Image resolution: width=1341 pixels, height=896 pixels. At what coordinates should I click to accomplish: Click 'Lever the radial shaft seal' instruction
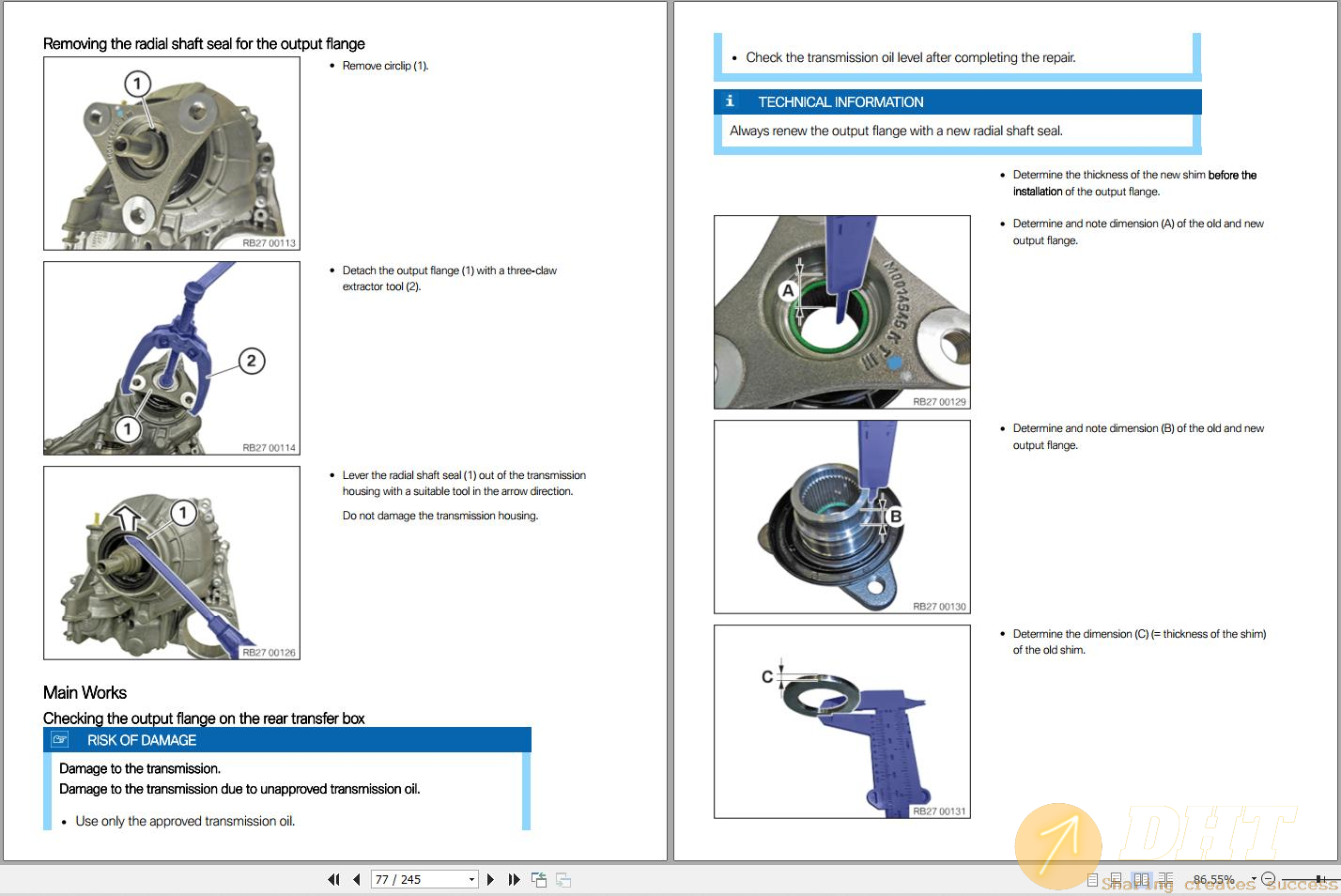pos(464,483)
